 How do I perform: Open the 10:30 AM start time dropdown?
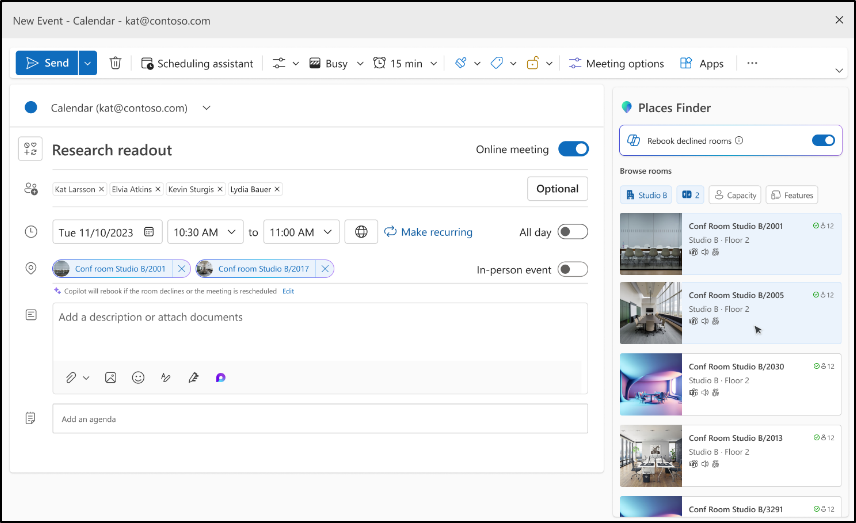point(205,232)
